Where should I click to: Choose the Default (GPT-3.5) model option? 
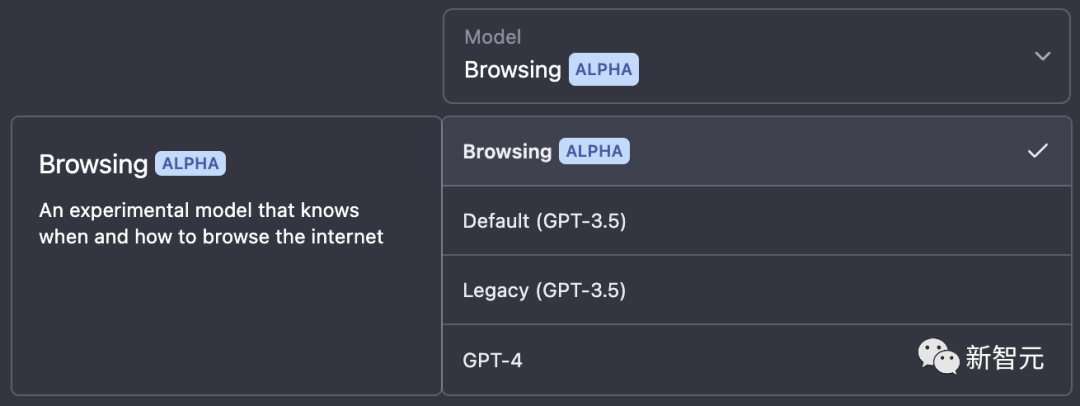pyautogui.click(x=756, y=221)
